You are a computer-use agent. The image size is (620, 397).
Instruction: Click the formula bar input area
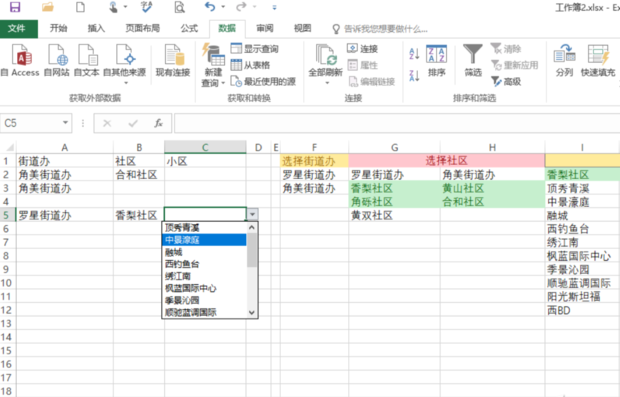pyautogui.click(x=397, y=123)
